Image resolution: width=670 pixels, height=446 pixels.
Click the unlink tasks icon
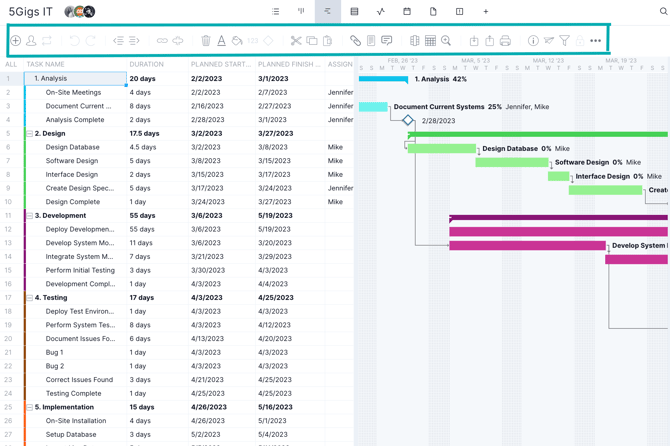point(178,41)
